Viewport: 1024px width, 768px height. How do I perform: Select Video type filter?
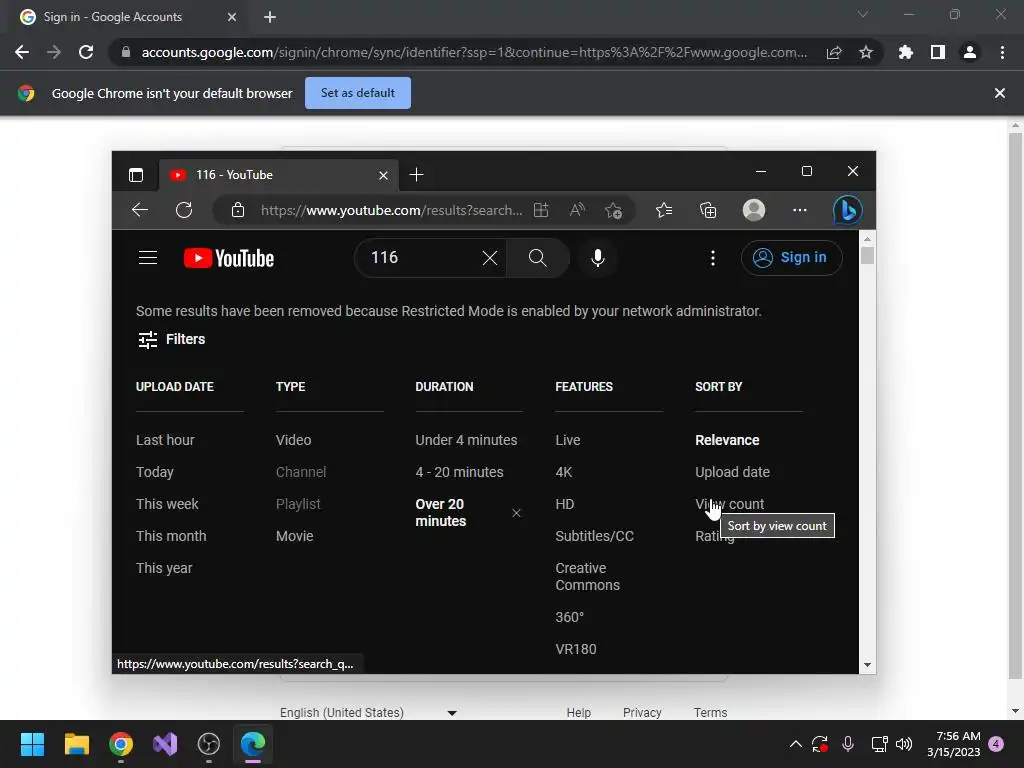(293, 440)
